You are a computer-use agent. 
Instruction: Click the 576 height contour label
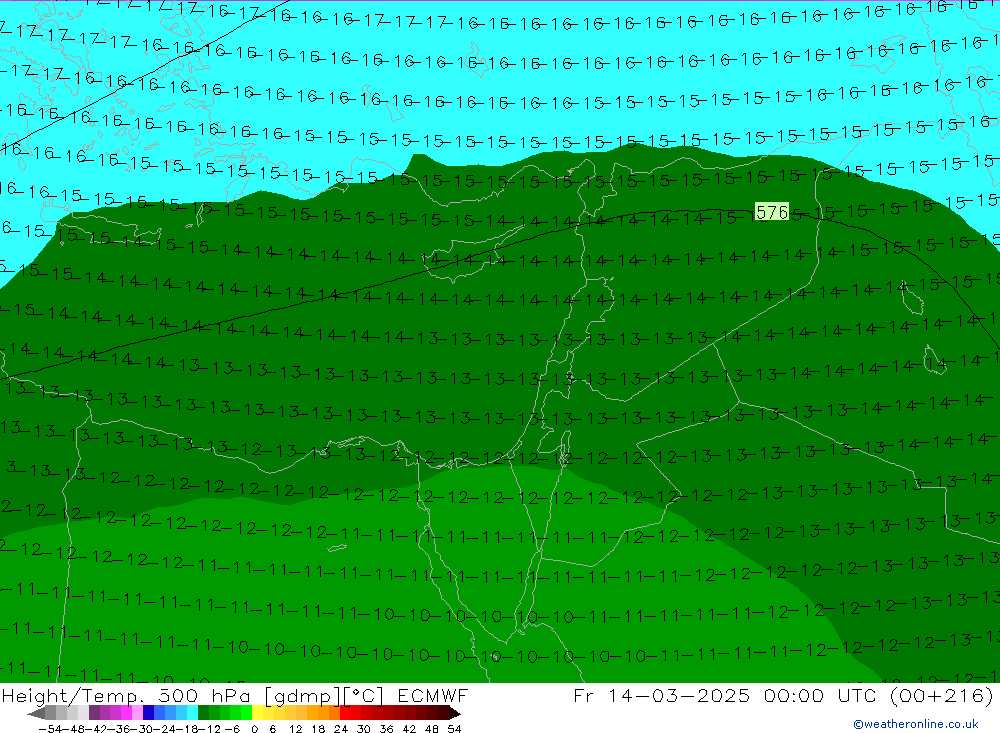tap(772, 212)
